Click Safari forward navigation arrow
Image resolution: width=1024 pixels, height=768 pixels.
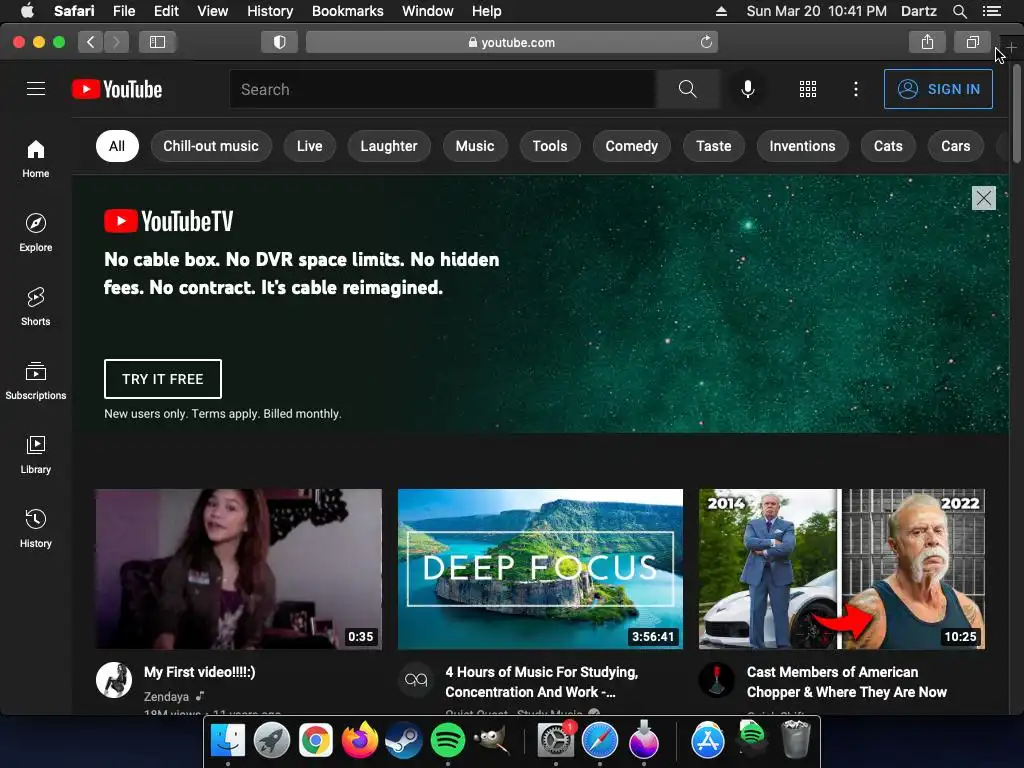coord(116,42)
